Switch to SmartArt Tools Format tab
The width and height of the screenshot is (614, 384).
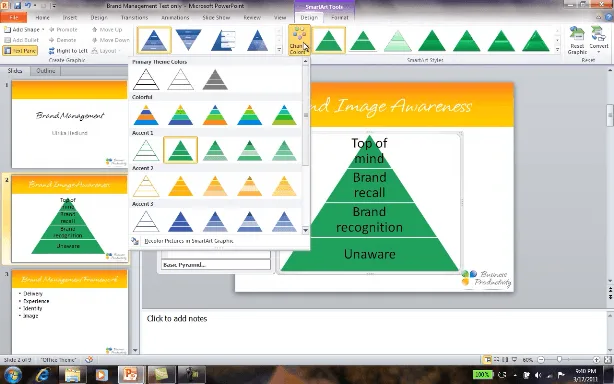pos(340,18)
